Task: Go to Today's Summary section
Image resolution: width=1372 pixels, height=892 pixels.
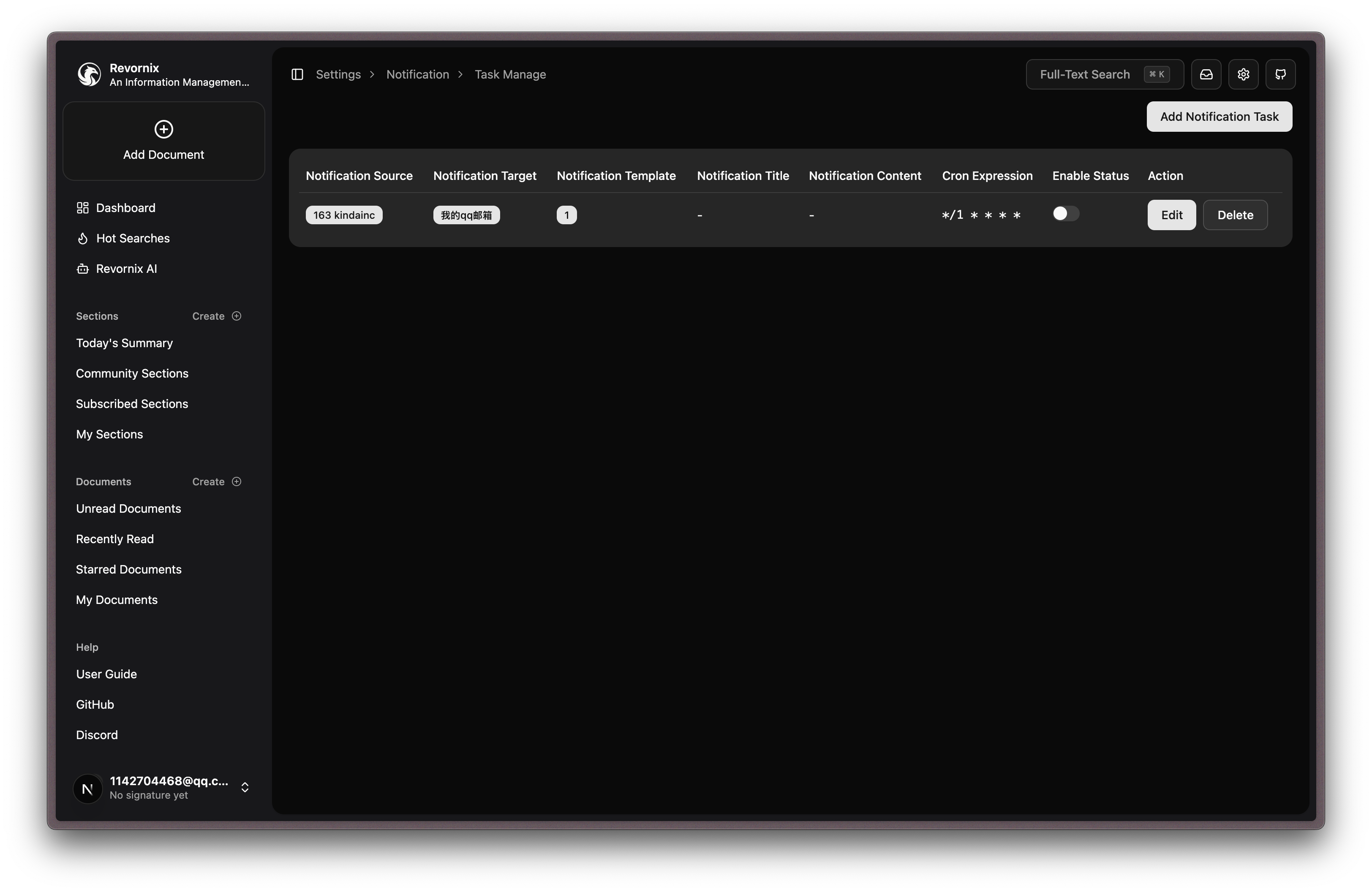Action: pos(125,343)
